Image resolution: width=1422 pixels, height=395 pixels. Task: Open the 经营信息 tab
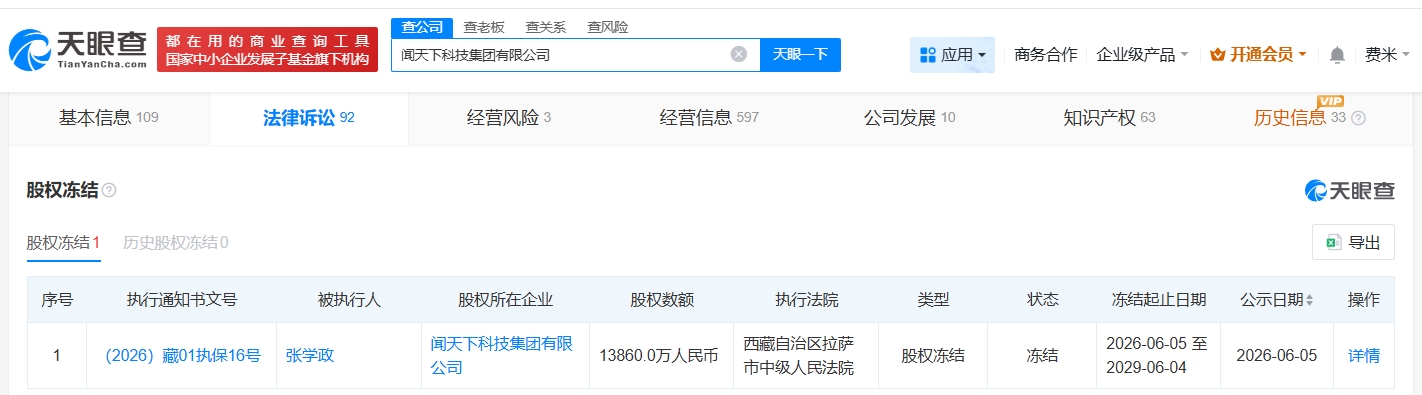(x=709, y=118)
